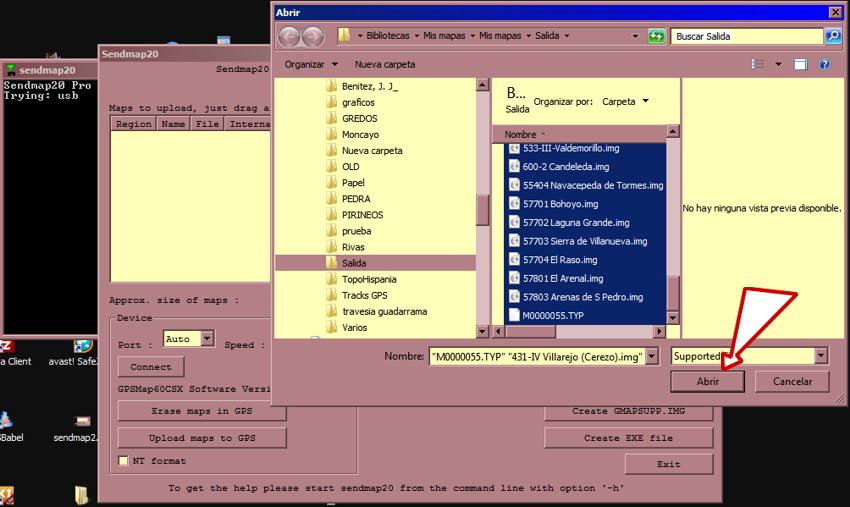This screenshot has height=507, width=850.
Task: Select file 57701 Bohoyo.img
Action: 561,204
